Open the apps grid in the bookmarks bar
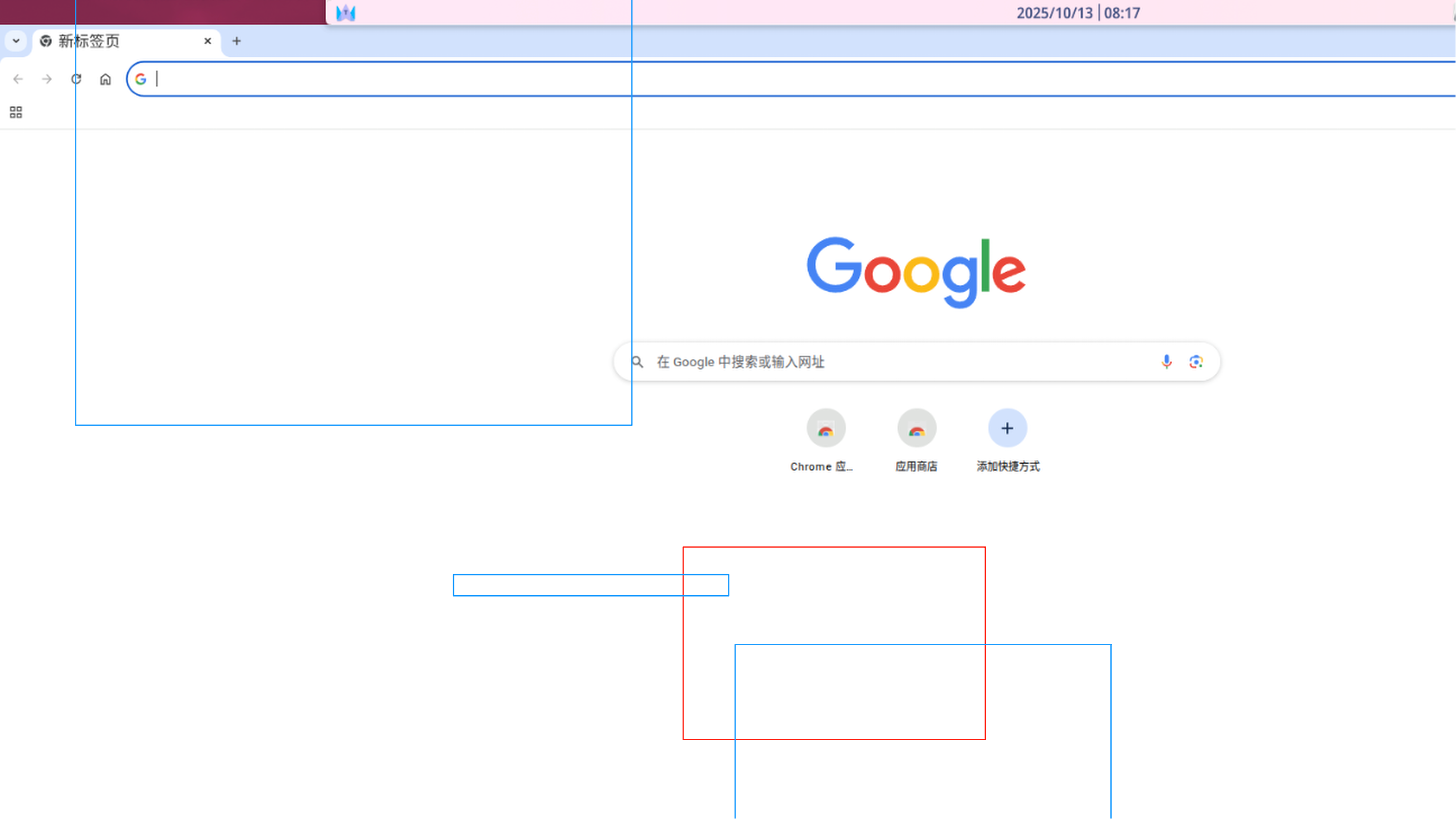1456x819 pixels. pyautogui.click(x=16, y=113)
